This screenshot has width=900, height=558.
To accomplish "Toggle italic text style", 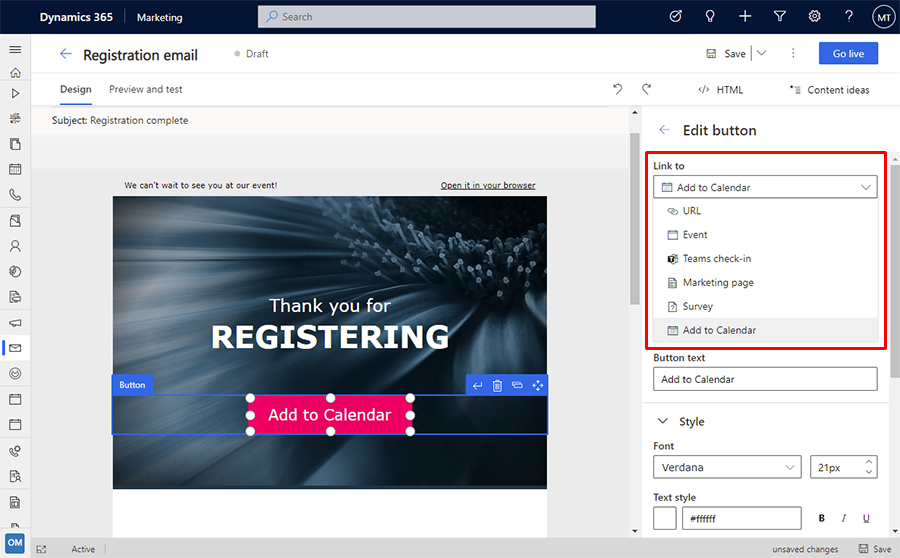I will click(844, 518).
